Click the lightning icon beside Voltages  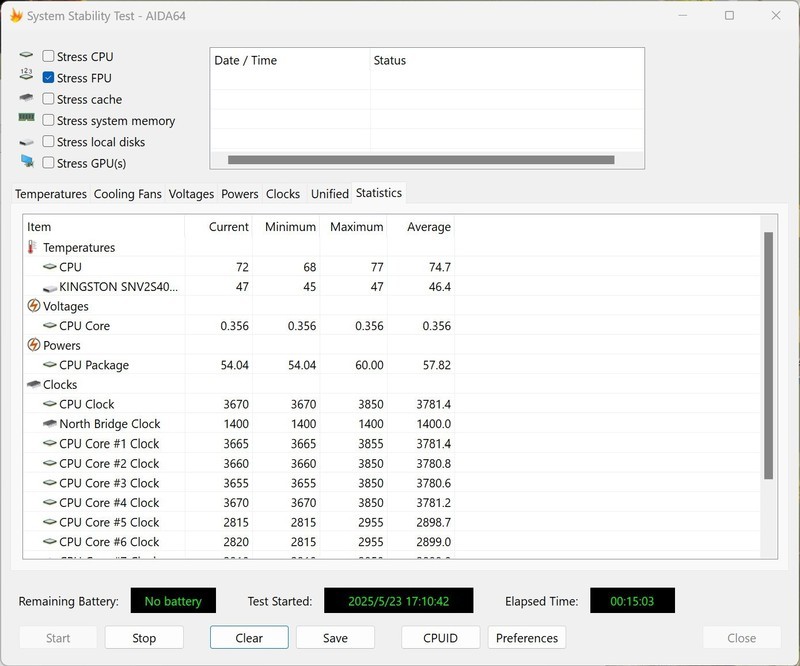click(x=33, y=306)
